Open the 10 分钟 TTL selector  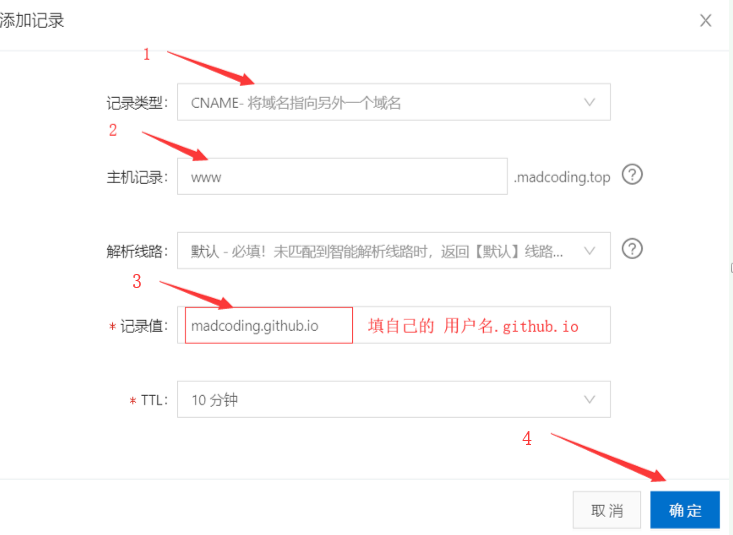[394, 399]
